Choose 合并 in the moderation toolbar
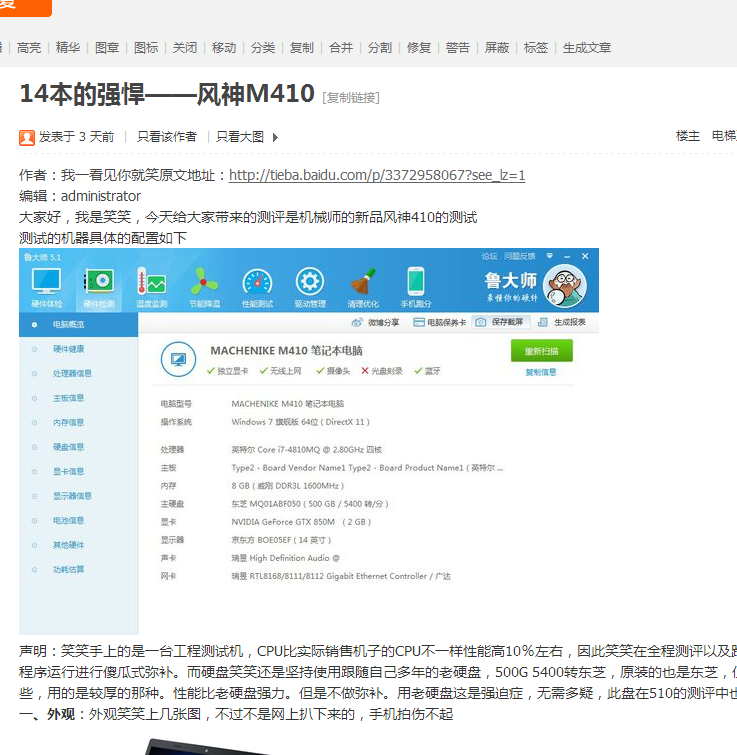The width and height of the screenshot is (737, 755). click(341, 48)
